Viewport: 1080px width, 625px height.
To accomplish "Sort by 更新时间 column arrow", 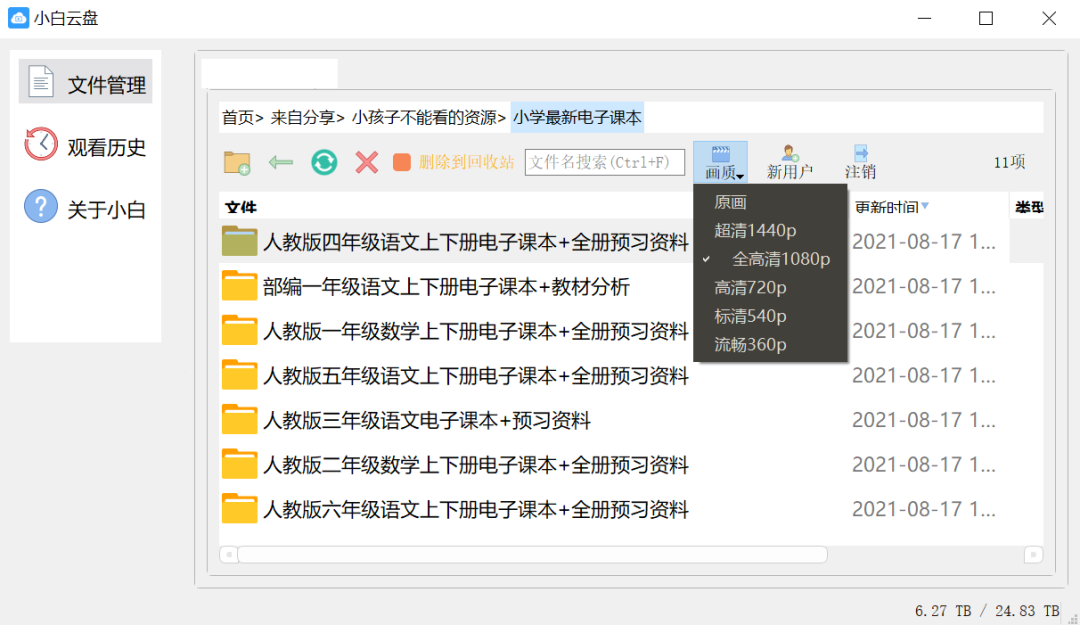I will point(925,206).
